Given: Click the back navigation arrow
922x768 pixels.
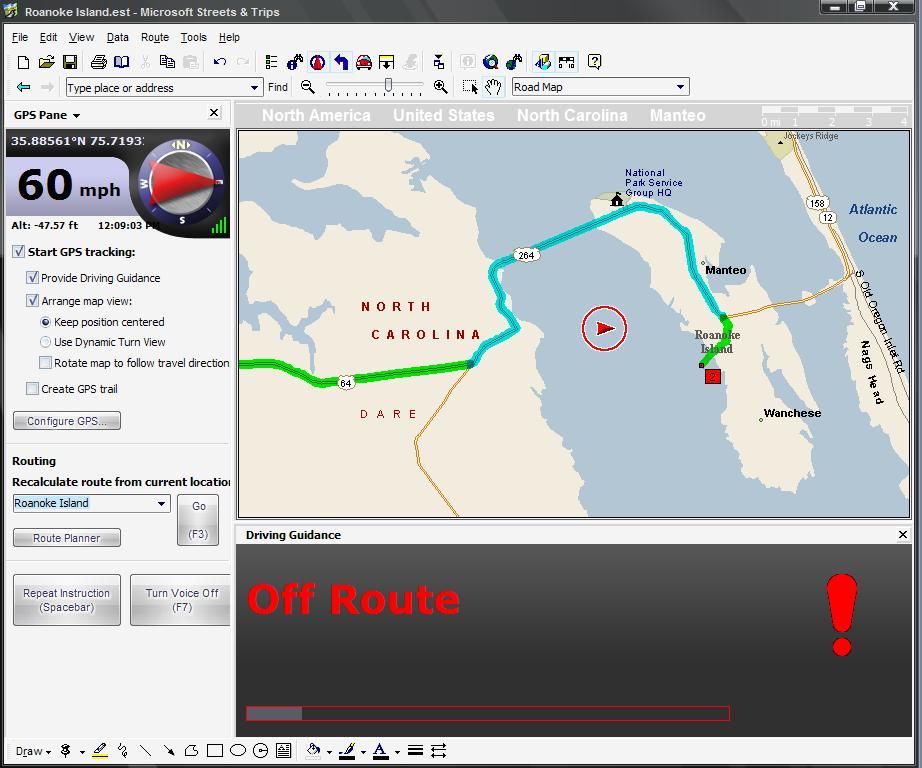Looking at the screenshot, I should pyautogui.click(x=24, y=87).
